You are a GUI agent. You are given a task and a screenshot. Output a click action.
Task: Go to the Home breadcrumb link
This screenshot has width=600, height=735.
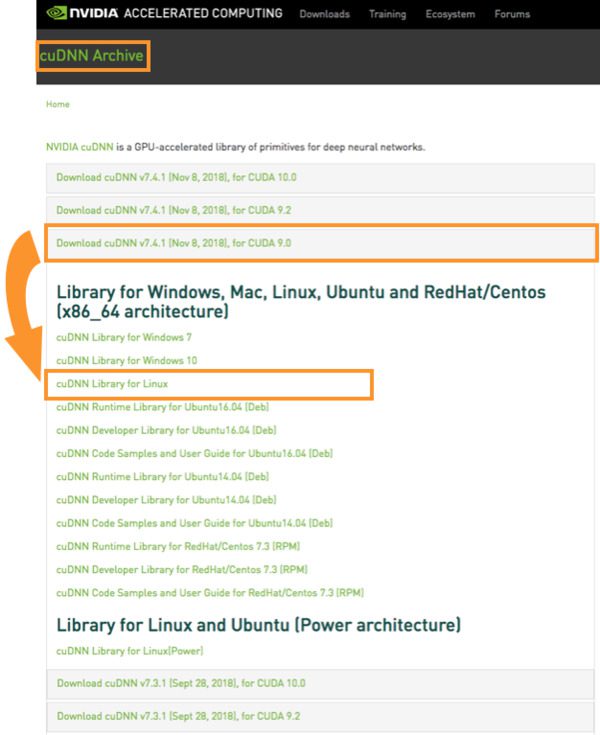click(58, 104)
